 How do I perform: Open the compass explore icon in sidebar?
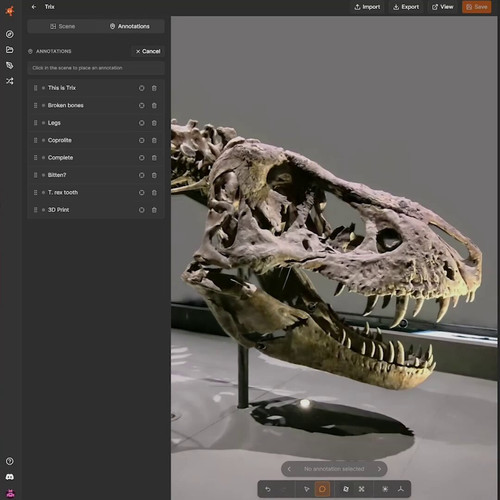(10, 34)
